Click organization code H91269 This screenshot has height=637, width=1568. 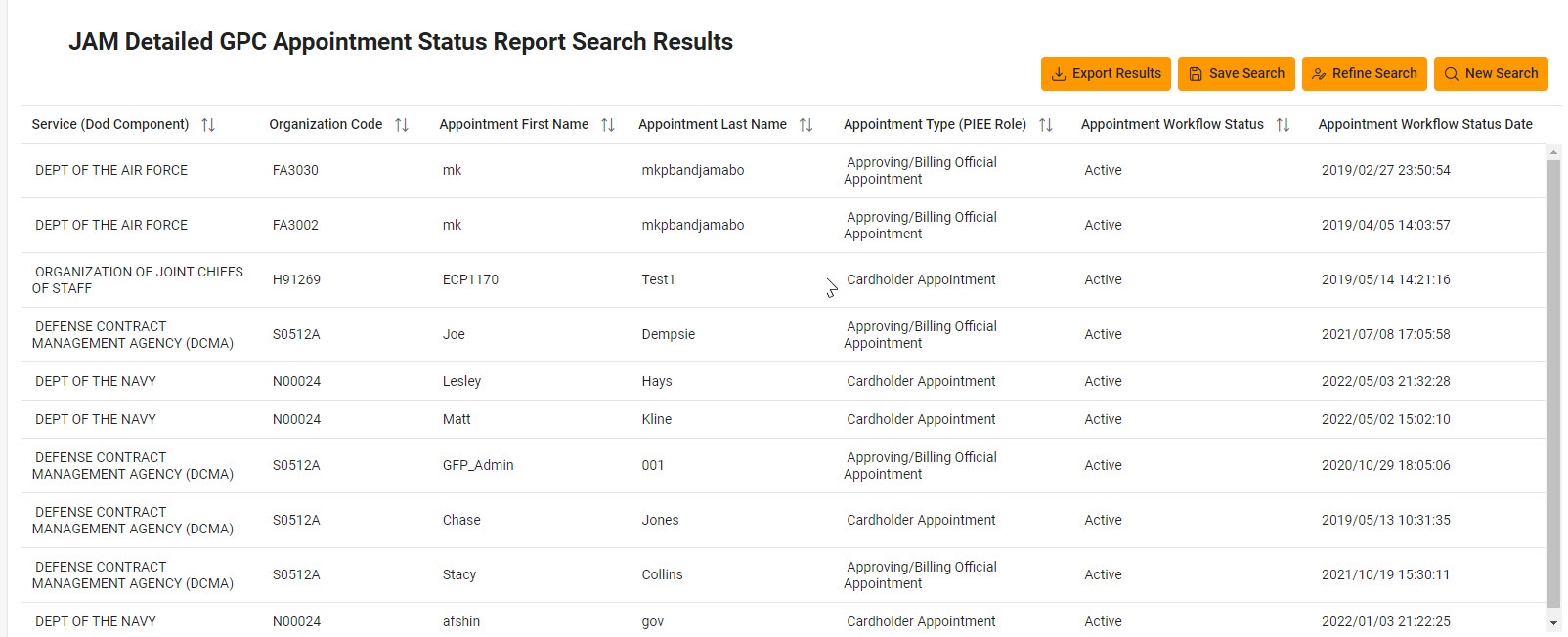pyautogui.click(x=296, y=279)
